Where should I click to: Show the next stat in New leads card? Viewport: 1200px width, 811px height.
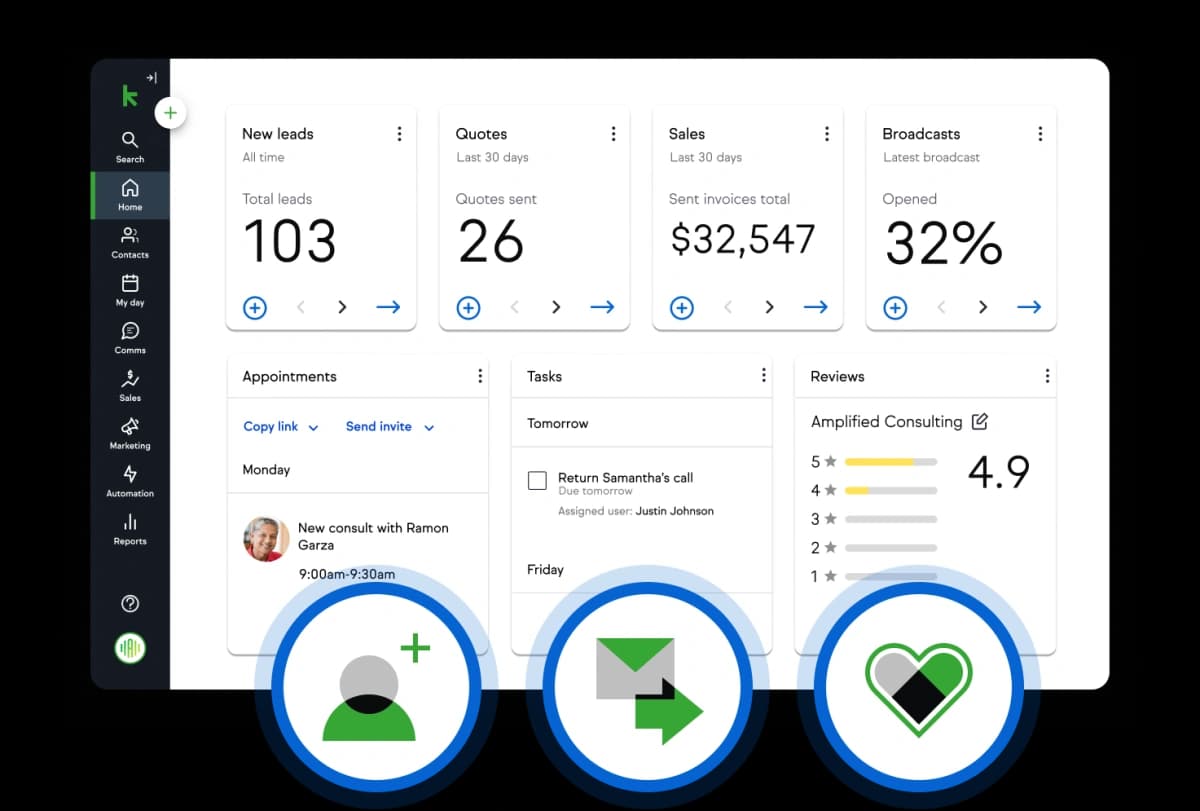coord(343,308)
